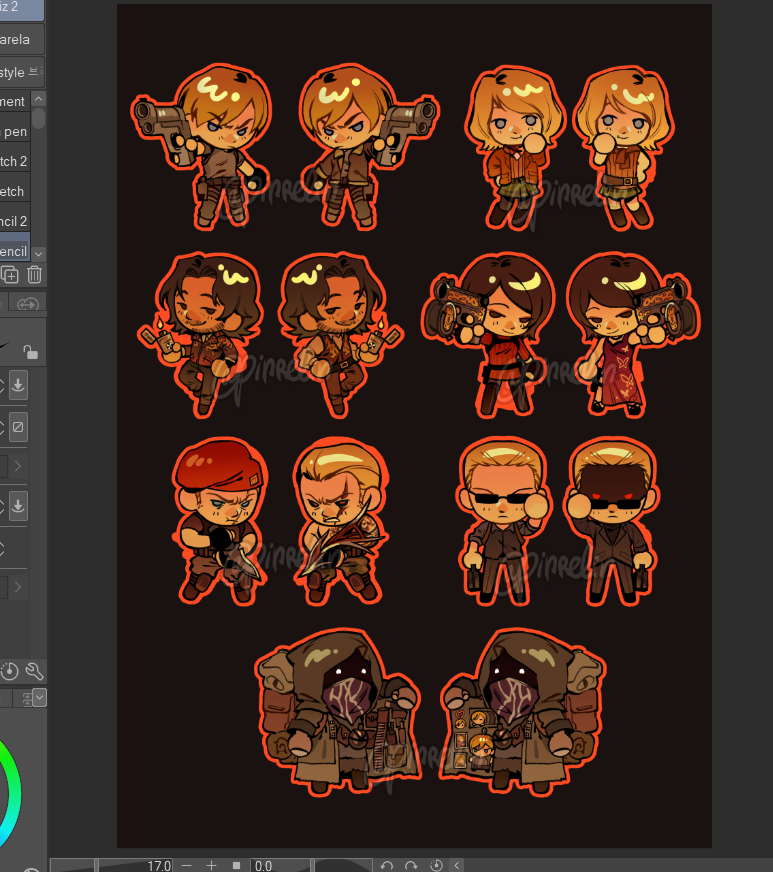This screenshot has height=872, width=773.
Task: Click the left chevron in status bar
Action: (457, 865)
